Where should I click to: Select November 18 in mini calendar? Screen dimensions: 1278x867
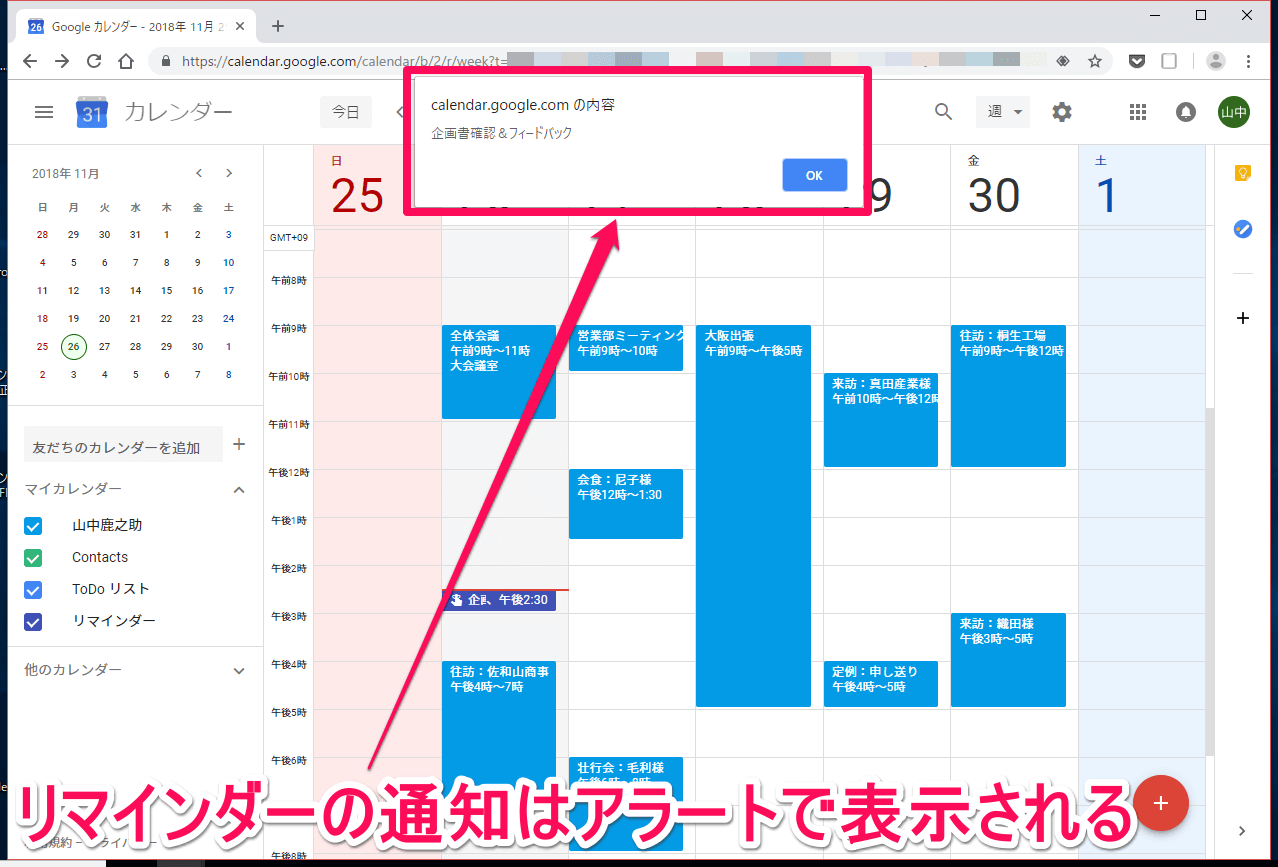(42, 318)
